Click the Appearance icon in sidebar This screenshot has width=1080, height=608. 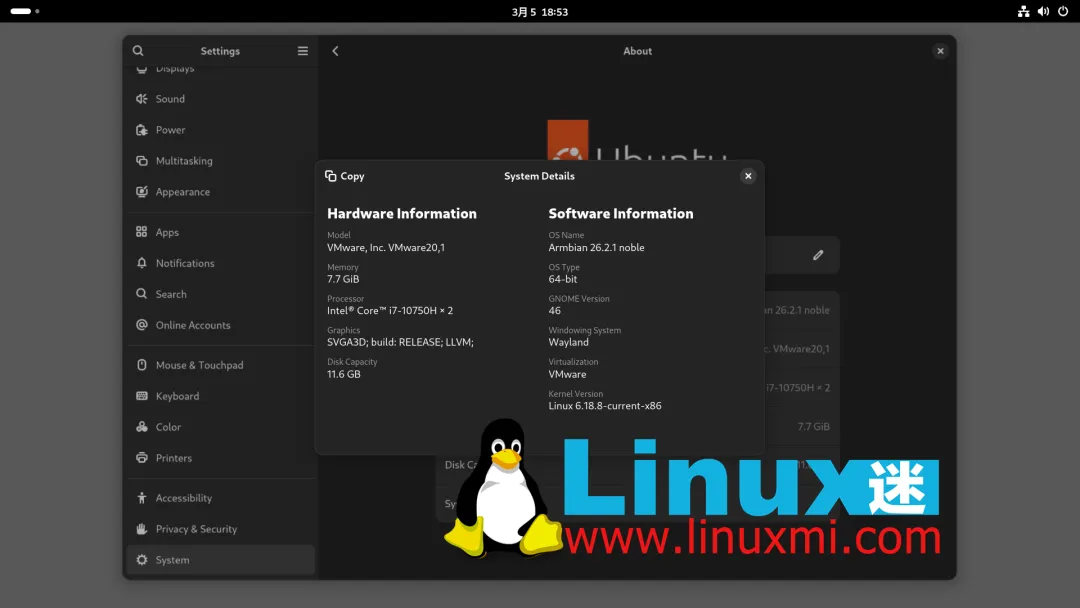pos(142,192)
